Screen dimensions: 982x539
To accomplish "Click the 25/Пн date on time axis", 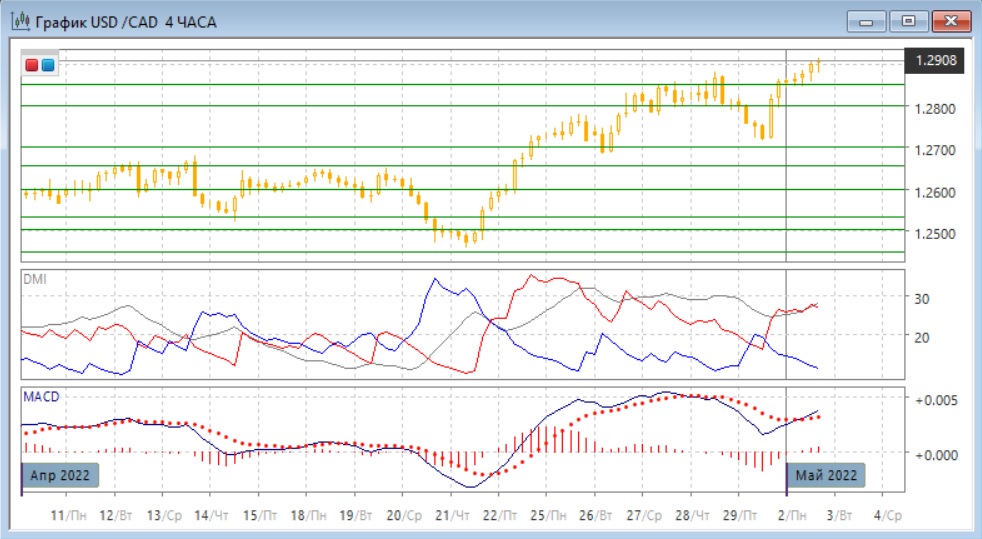I will (x=546, y=516).
